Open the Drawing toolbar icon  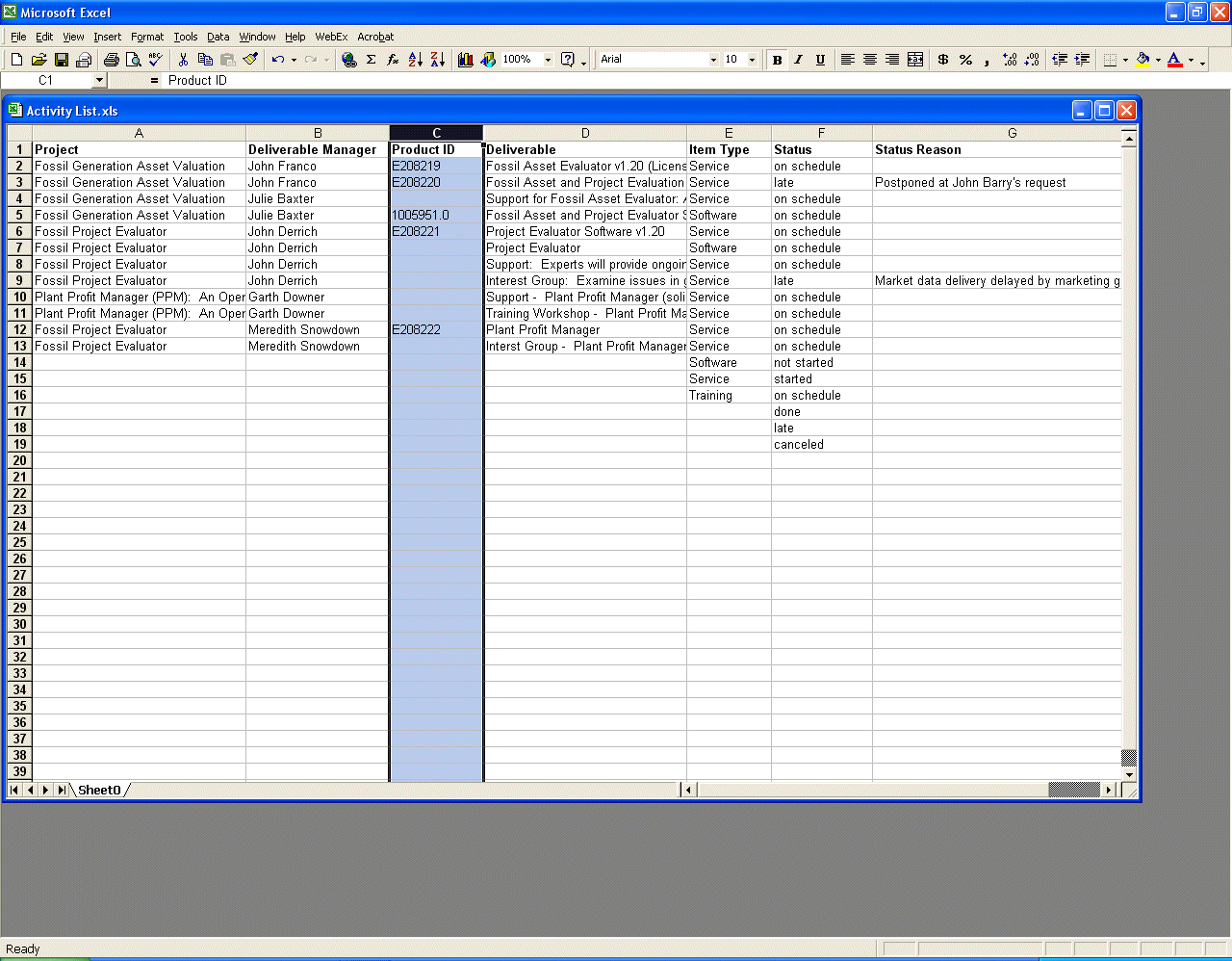(x=488, y=60)
